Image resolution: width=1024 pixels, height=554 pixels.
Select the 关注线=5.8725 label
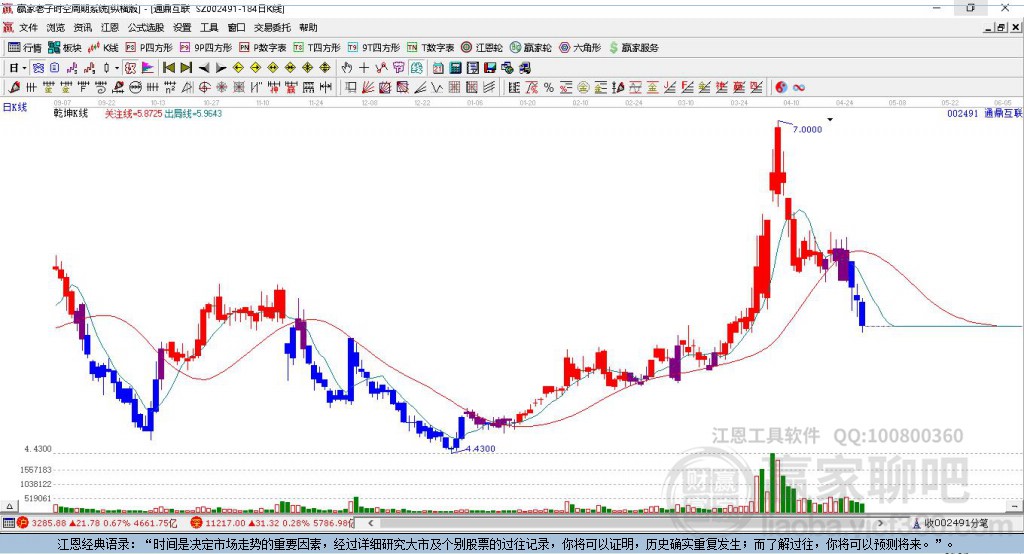(x=133, y=114)
